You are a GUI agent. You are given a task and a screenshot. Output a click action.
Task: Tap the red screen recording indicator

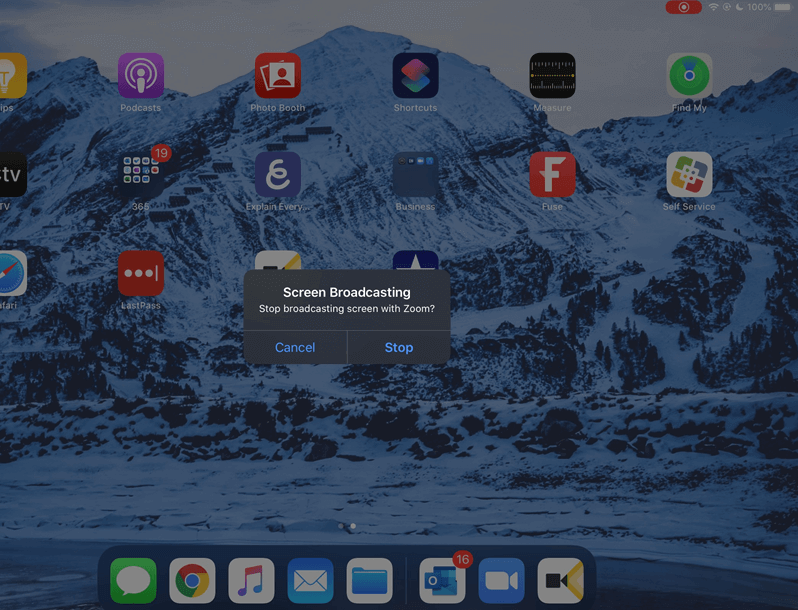(x=683, y=7)
